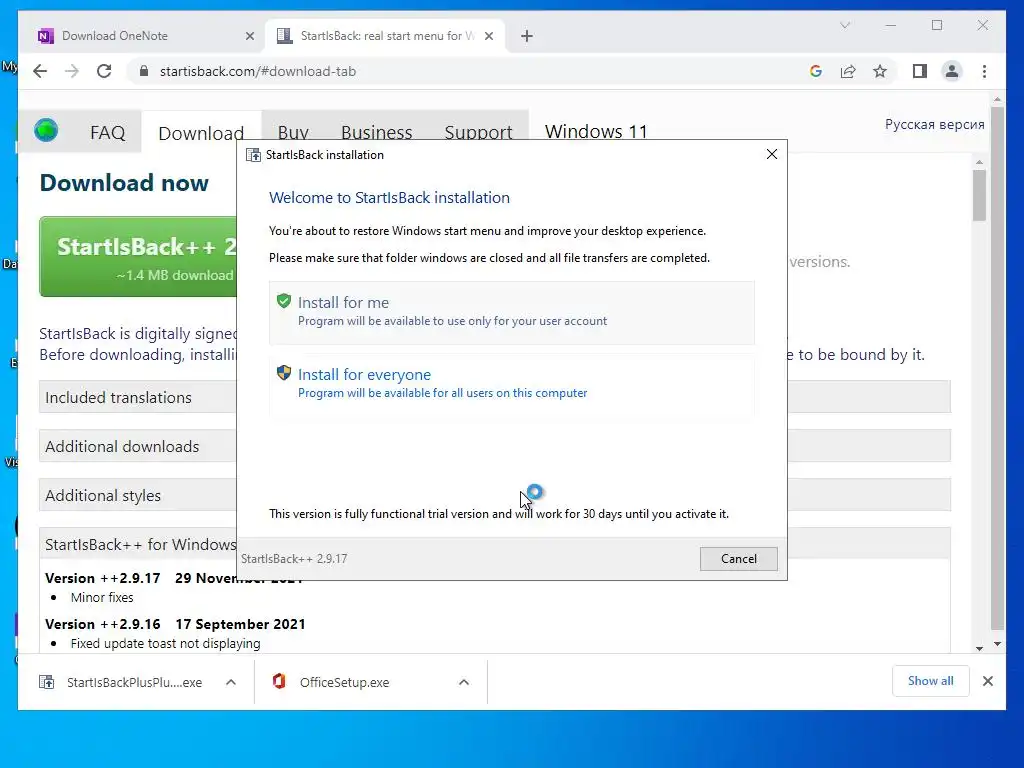Click 'Fixed update toast not displaying' text
Image resolution: width=1024 pixels, height=768 pixels.
pyautogui.click(x=165, y=643)
